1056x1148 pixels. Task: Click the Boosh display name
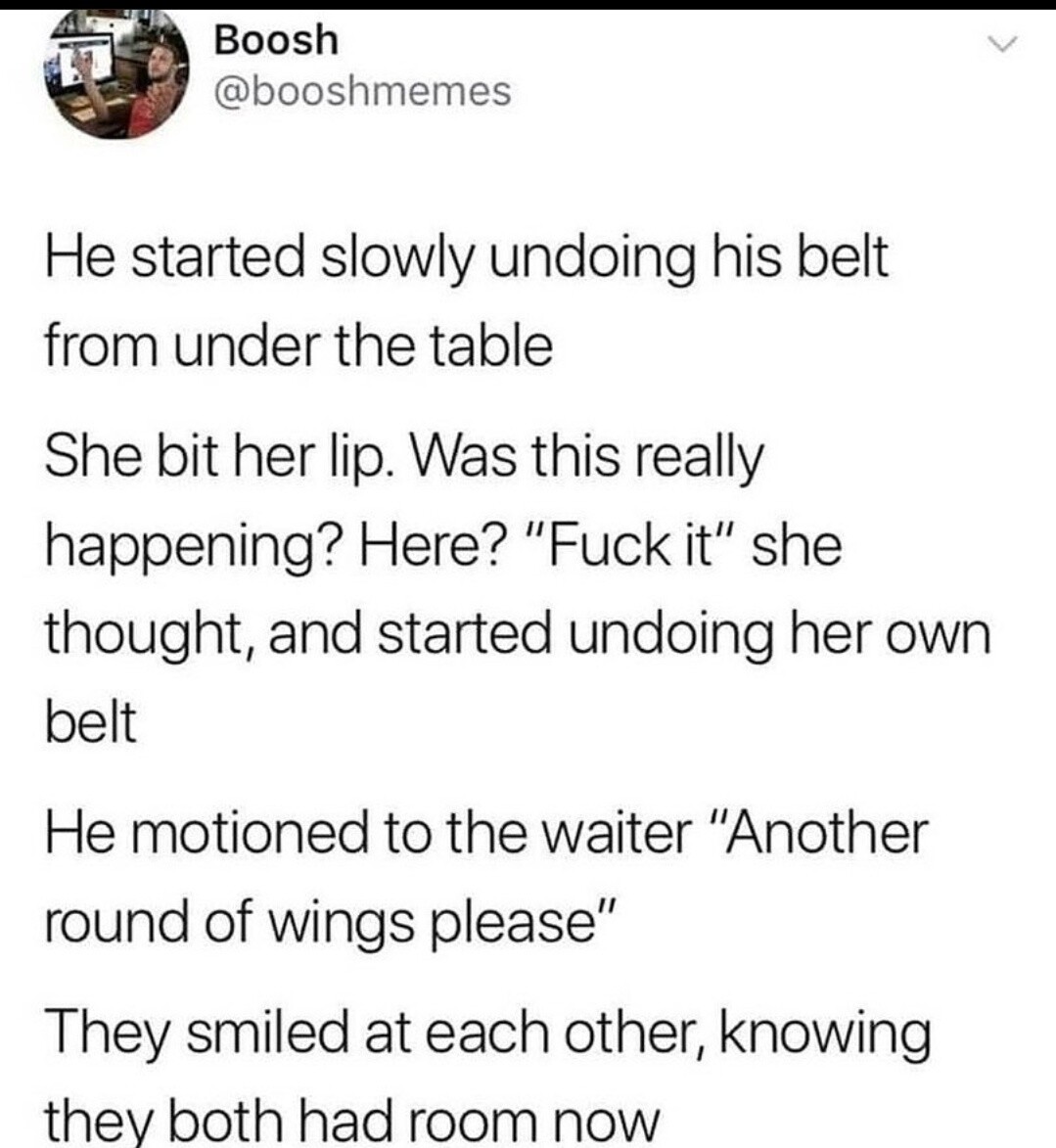coord(276,39)
